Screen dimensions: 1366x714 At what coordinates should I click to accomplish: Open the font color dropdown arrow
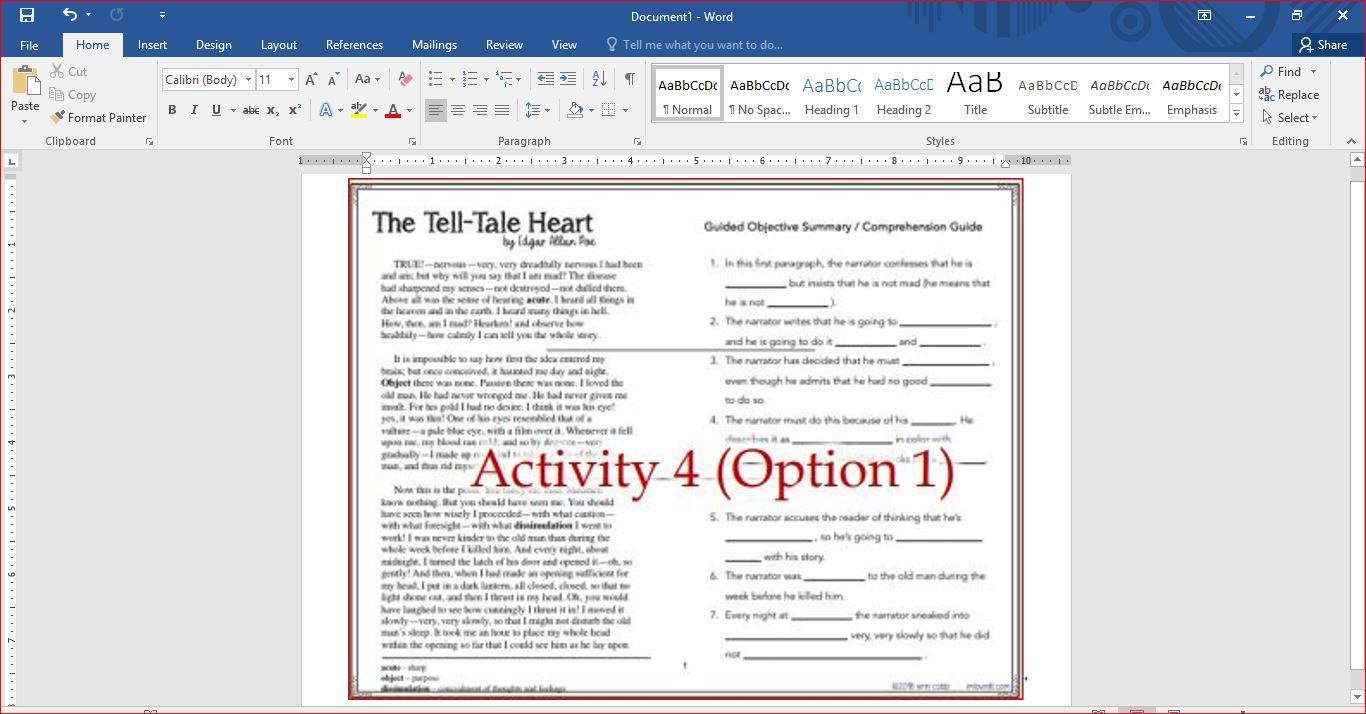409,110
